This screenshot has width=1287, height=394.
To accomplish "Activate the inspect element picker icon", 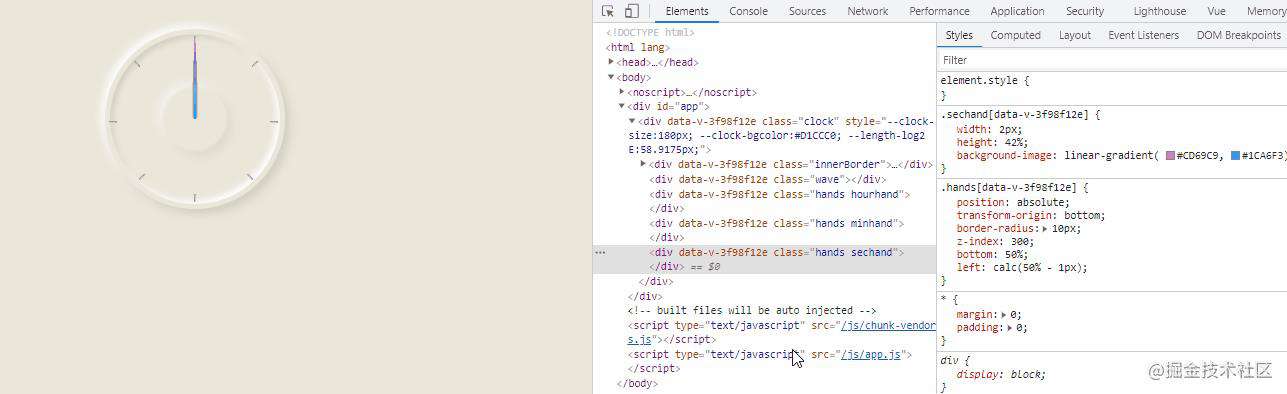I will (608, 11).
